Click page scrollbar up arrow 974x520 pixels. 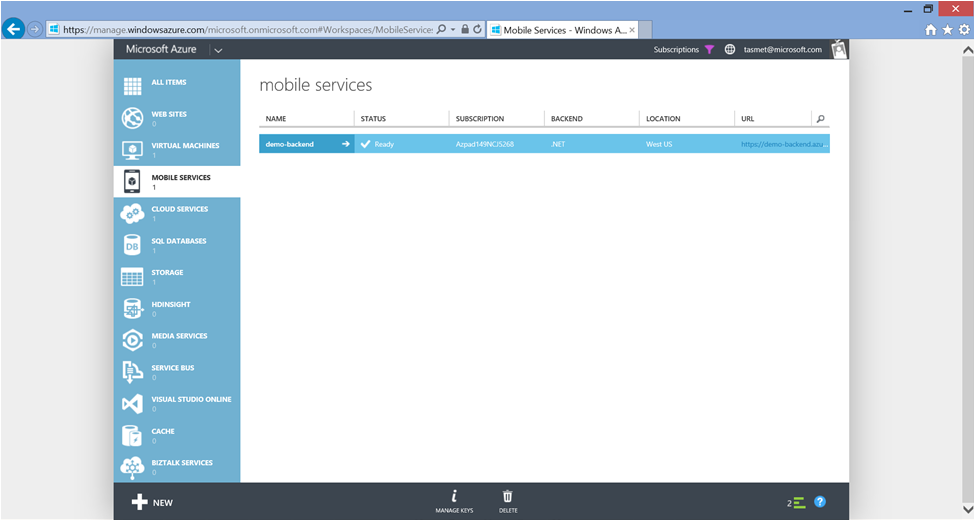point(967,50)
